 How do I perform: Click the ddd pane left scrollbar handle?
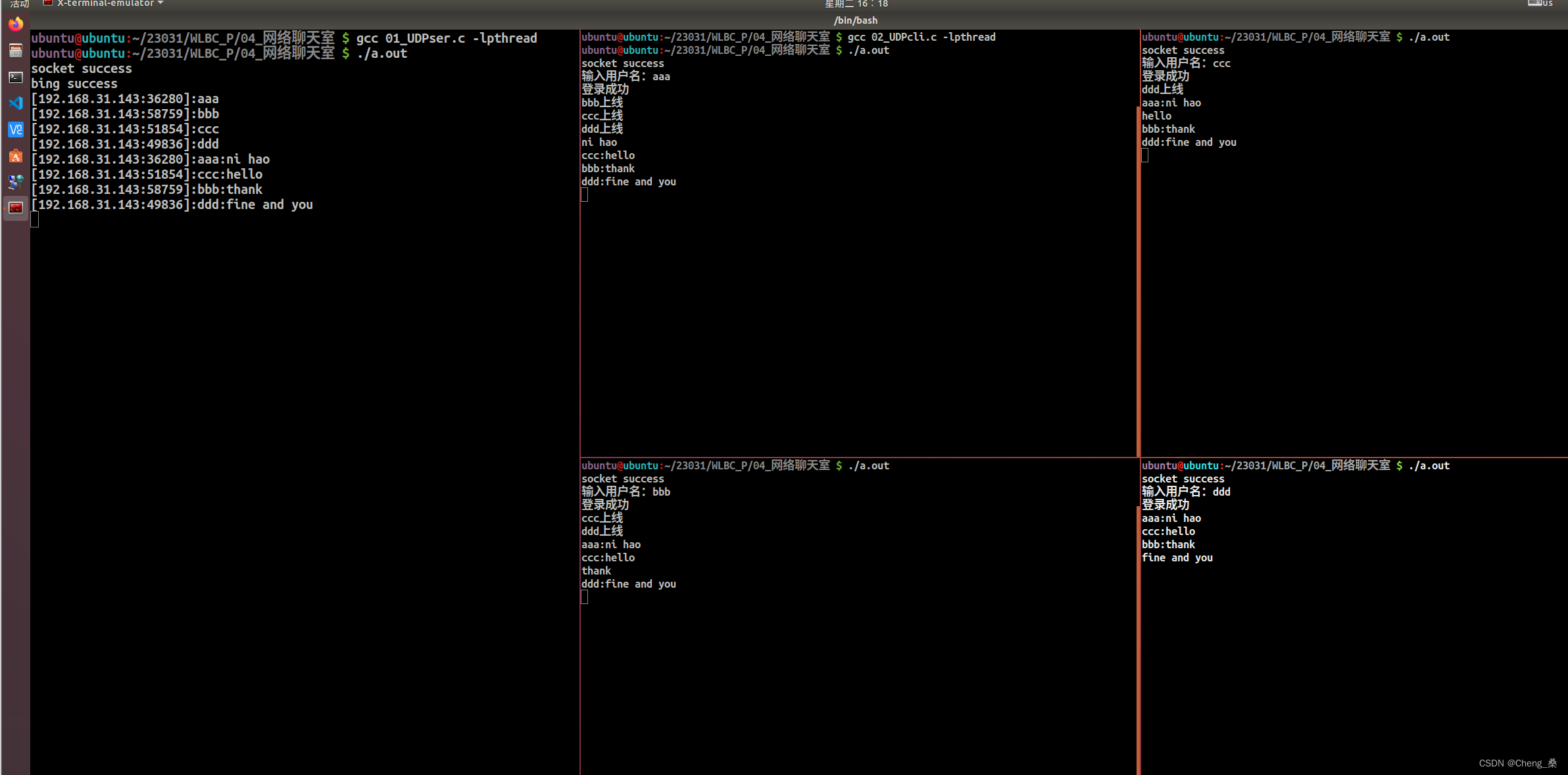[1139, 641]
